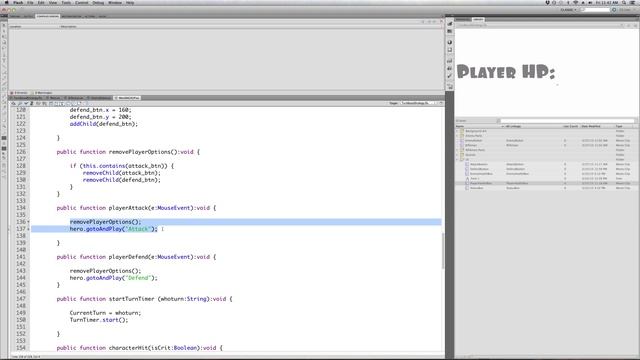
Task: Open the File menu
Action: (x=30, y=2)
